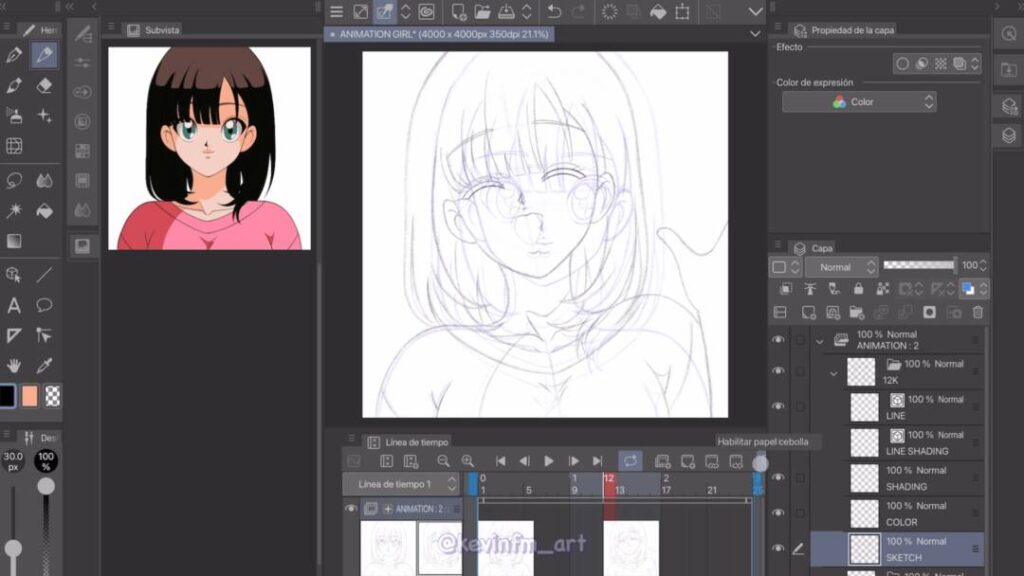The height and width of the screenshot is (576, 1024).
Task: Select the Balloon tool
Action: 44,305
